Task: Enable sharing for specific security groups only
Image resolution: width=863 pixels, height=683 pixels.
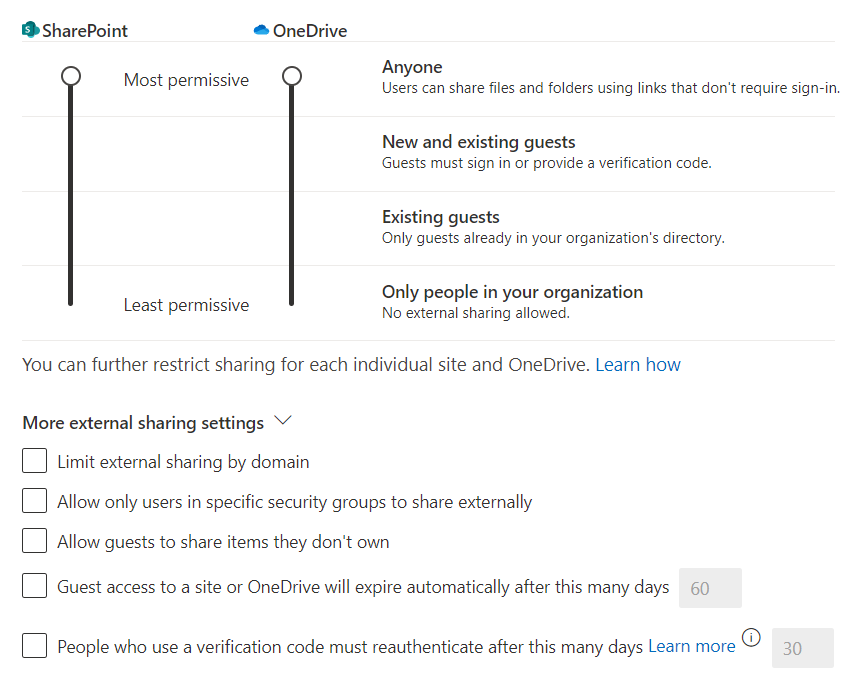Action: (x=34, y=502)
